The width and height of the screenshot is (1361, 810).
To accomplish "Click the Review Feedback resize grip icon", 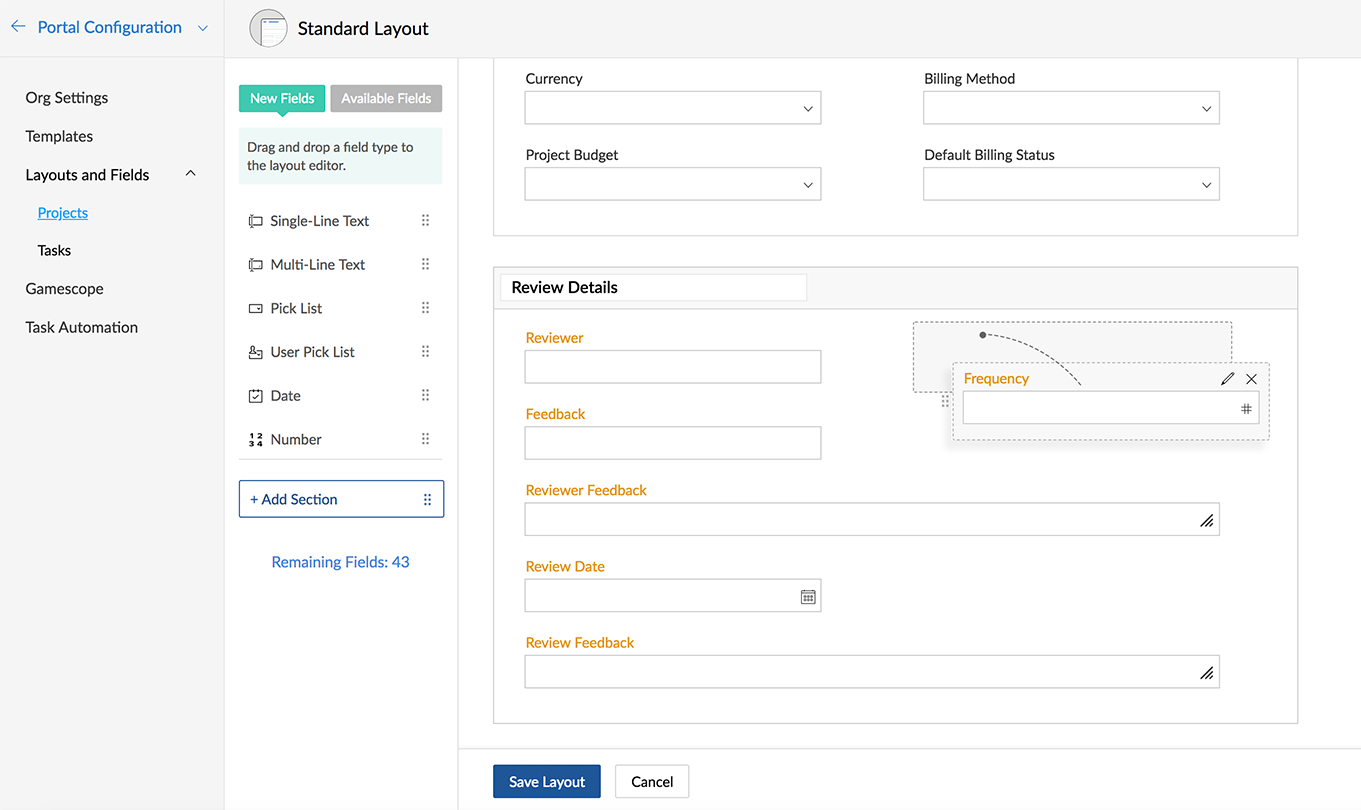I will tap(1207, 673).
